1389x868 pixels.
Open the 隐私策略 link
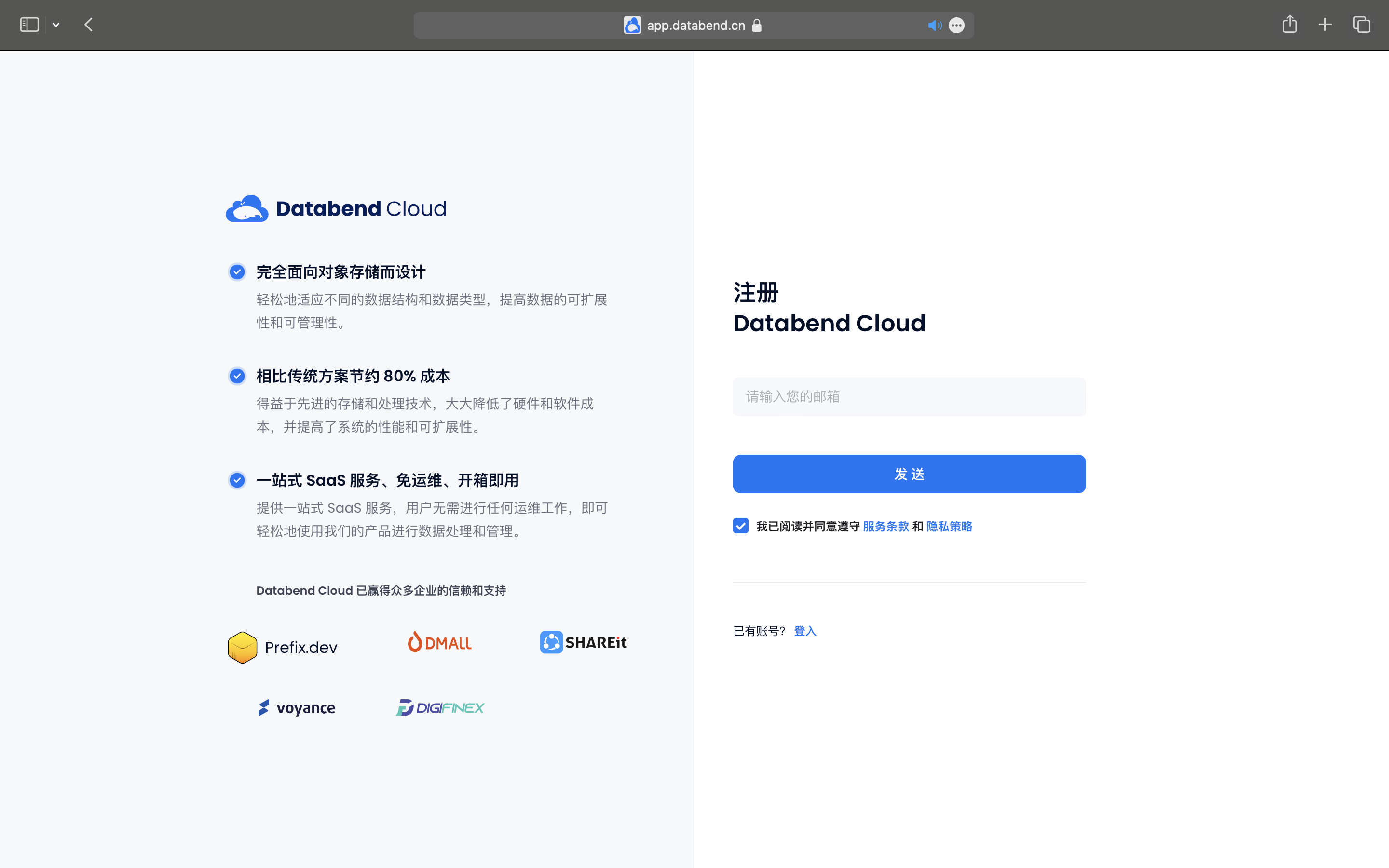tap(949, 527)
